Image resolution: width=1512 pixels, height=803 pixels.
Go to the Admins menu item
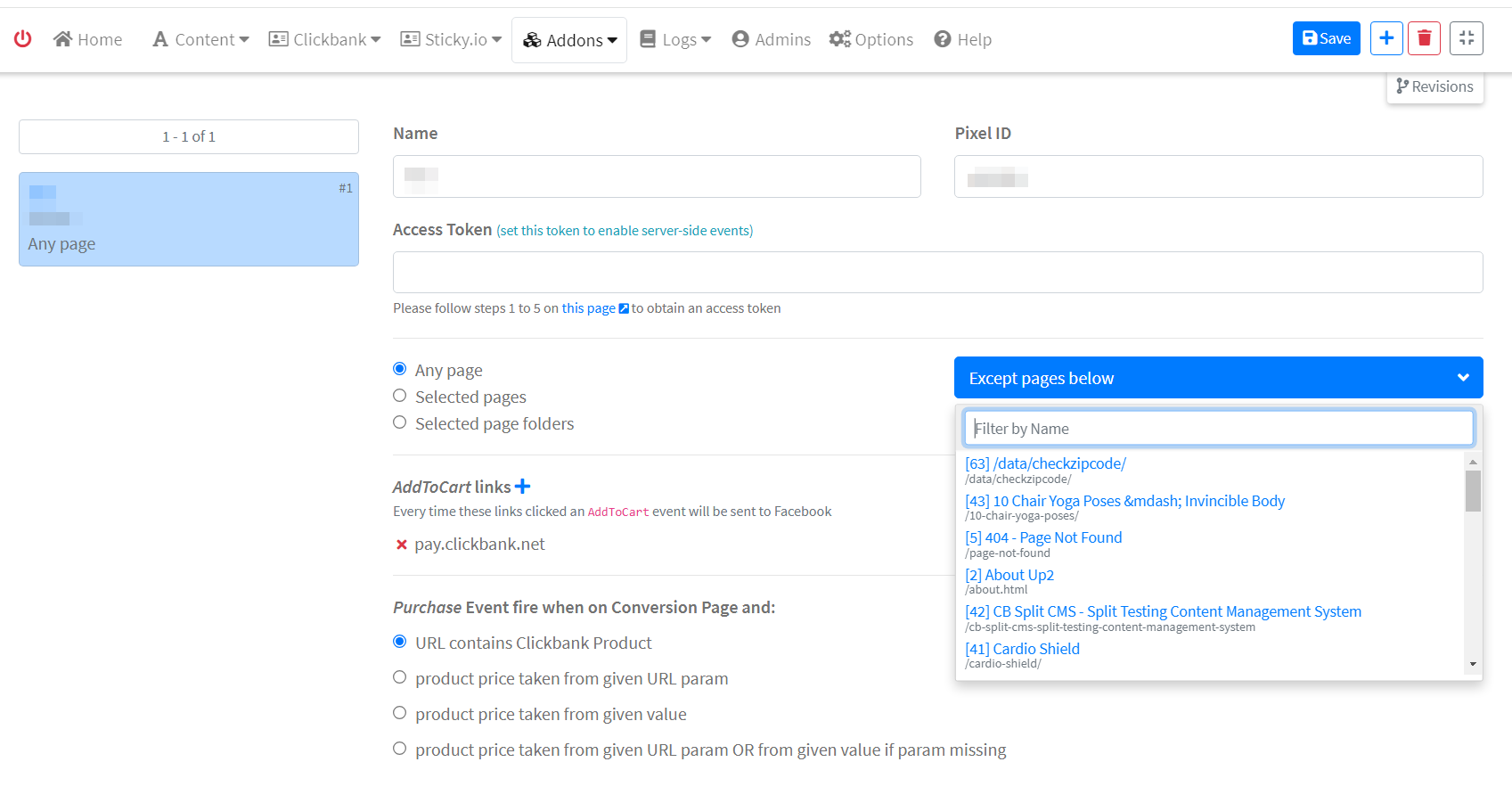(772, 39)
